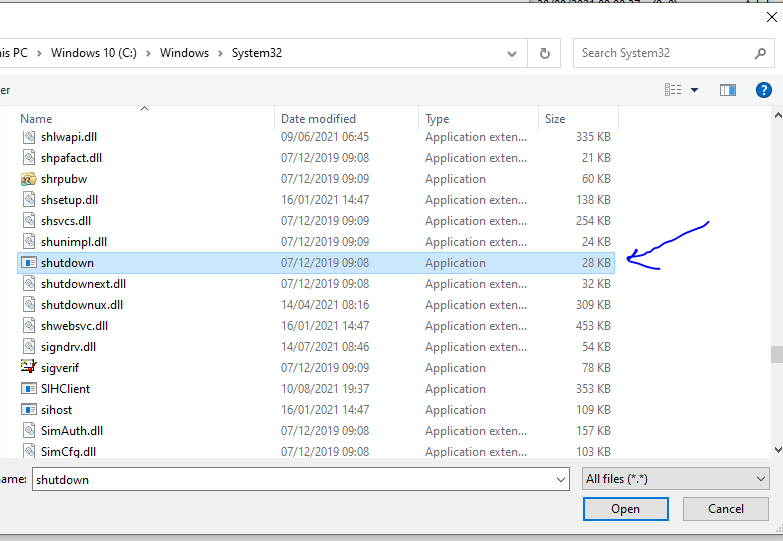
Task: Open the file name combo box dropdown
Action: click(x=560, y=480)
